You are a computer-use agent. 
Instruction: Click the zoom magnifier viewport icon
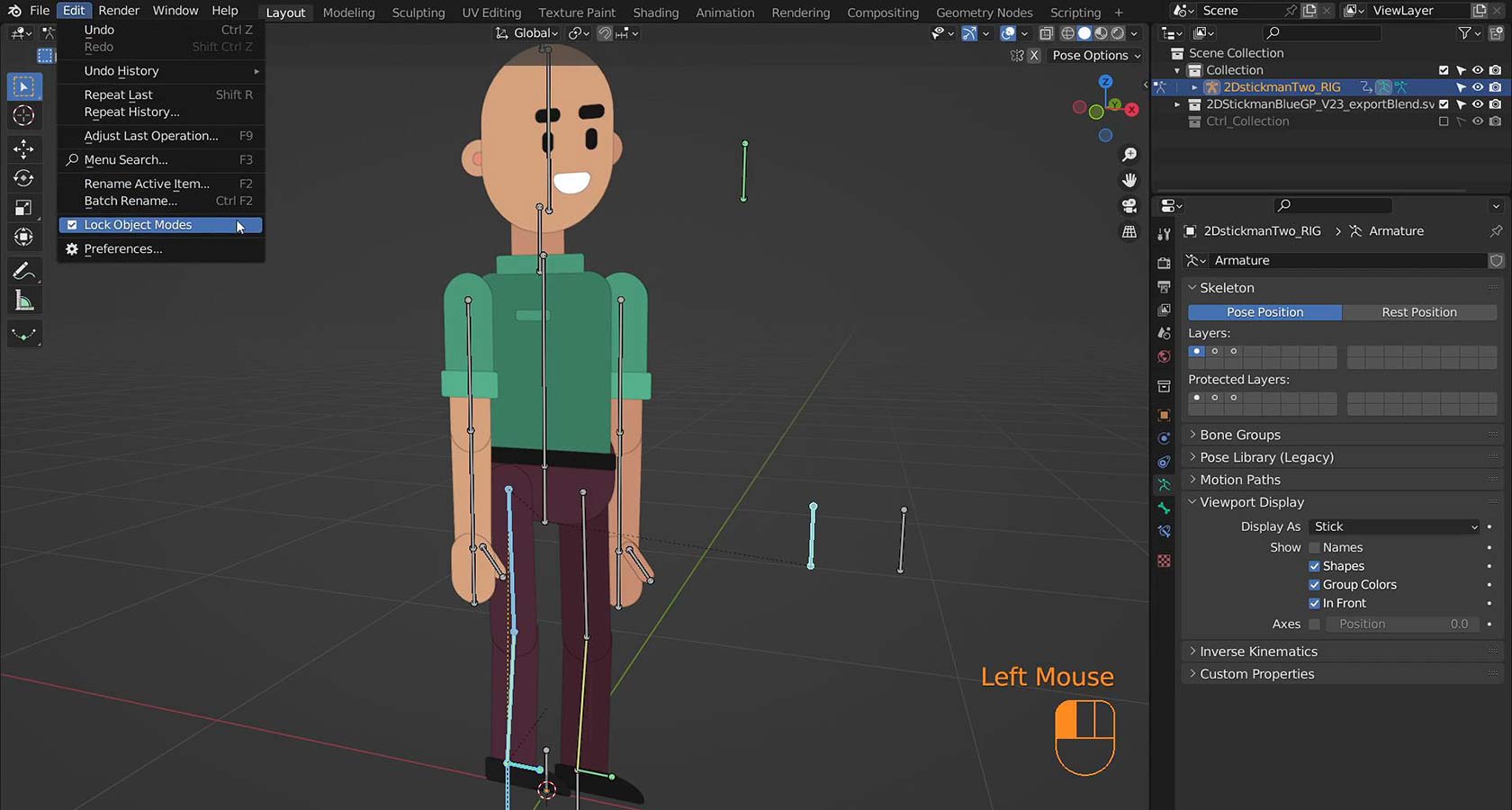point(1129,155)
